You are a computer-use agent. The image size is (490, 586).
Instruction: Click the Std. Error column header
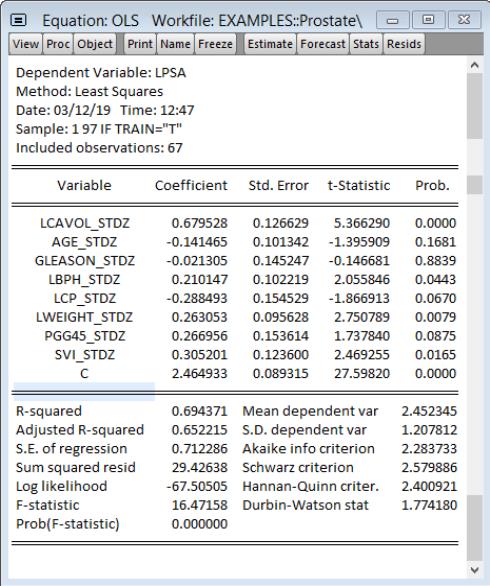[278, 185]
